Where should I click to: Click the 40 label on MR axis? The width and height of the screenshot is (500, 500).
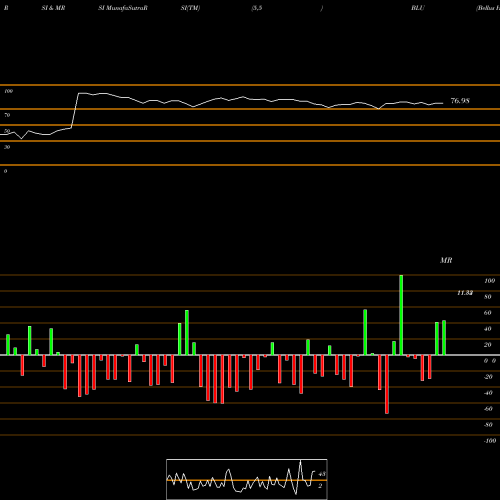click(x=488, y=329)
